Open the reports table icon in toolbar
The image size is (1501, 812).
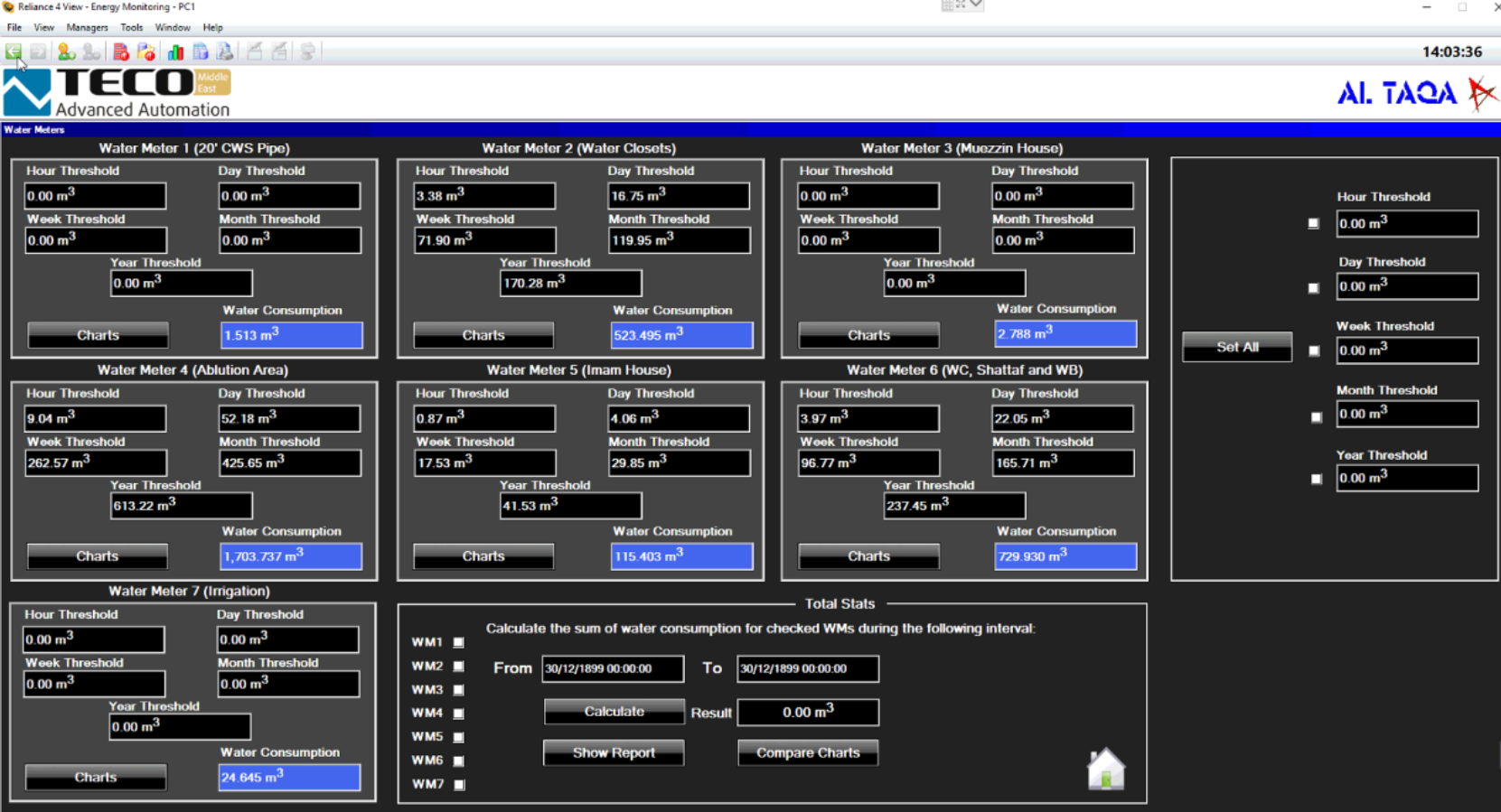(201, 52)
